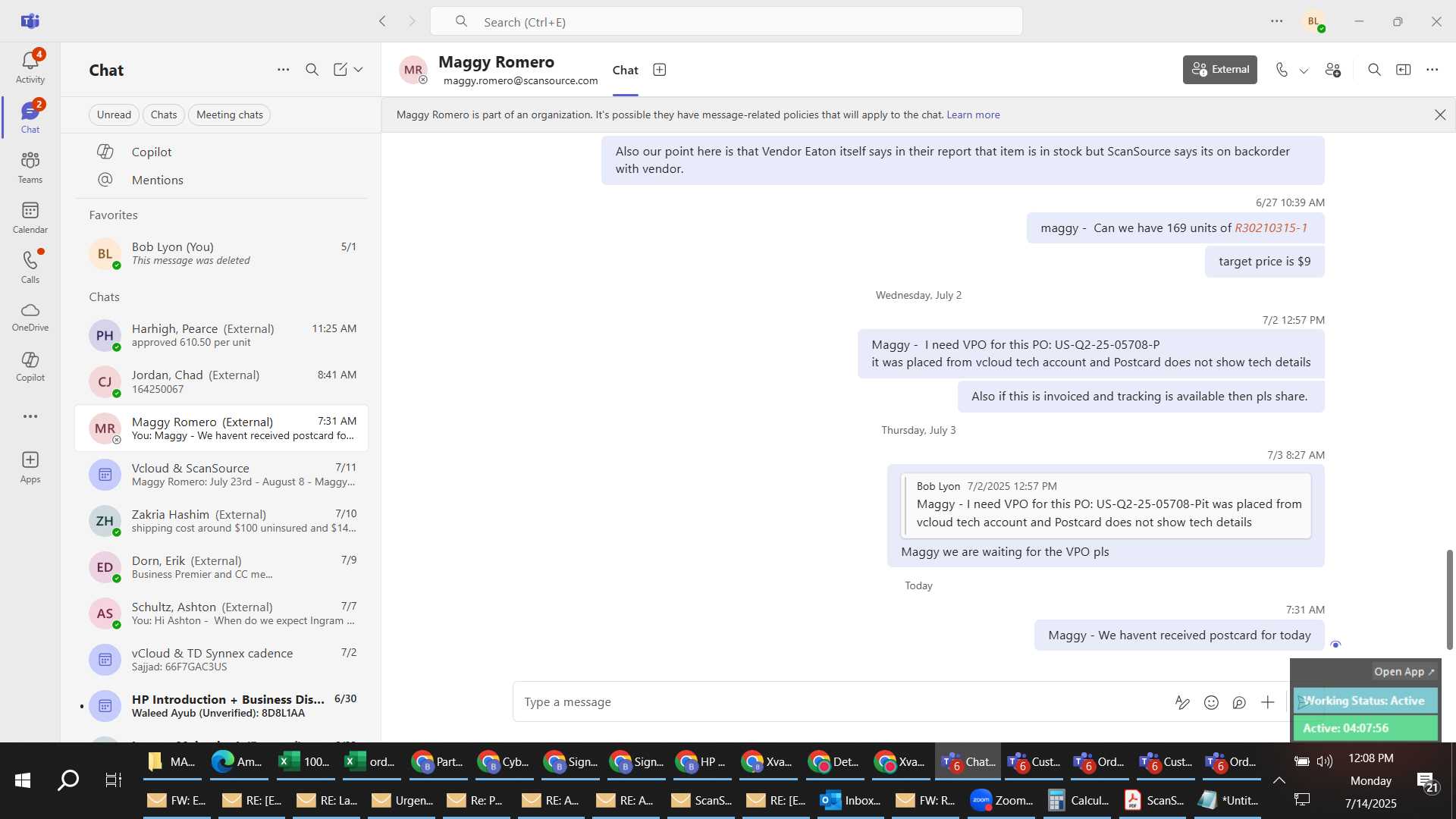
Task: Start a new chat compose icon
Action: coord(340,70)
